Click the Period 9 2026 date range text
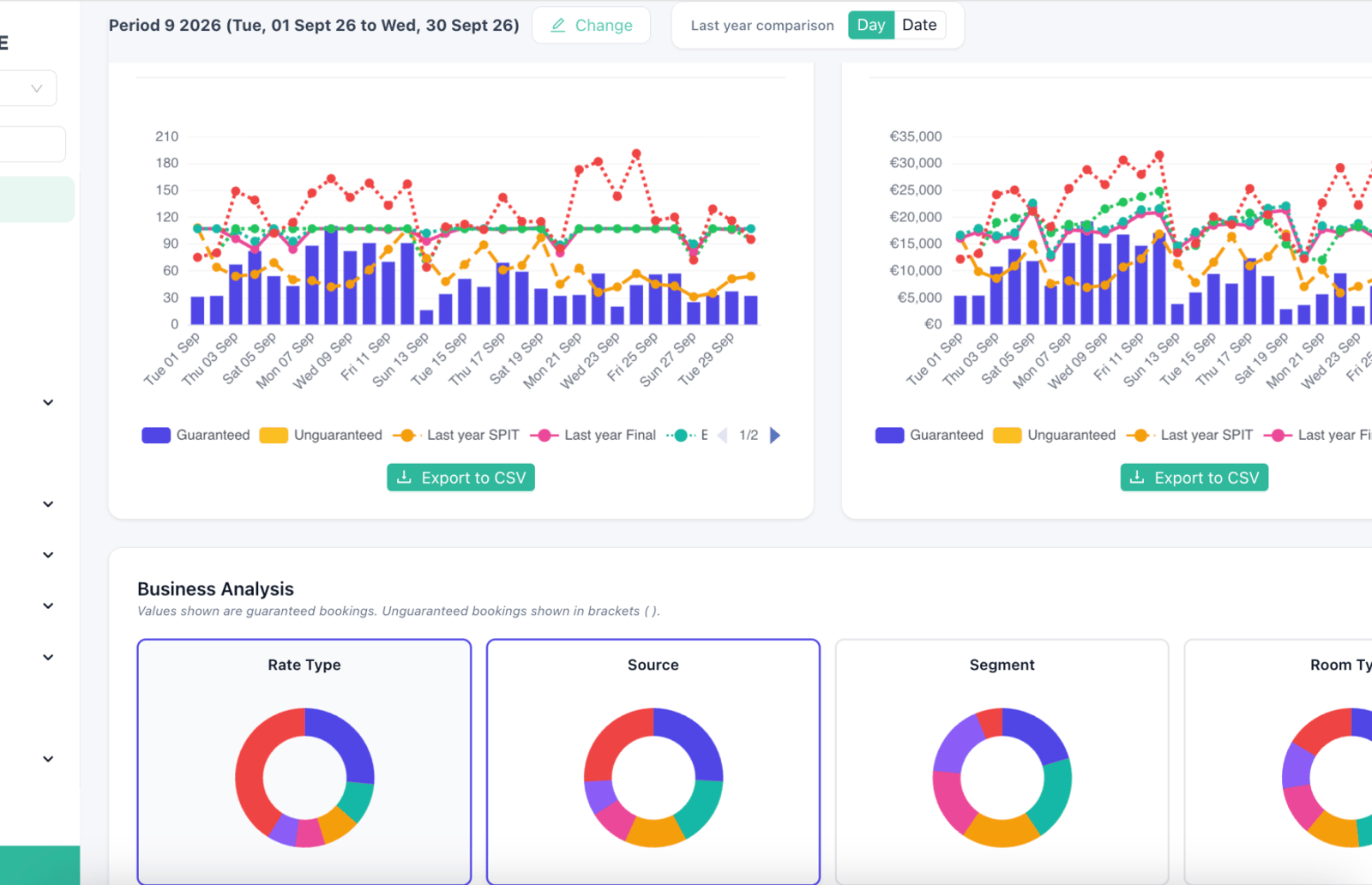The width and height of the screenshot is (1372, 885). [x=314, y=25]
